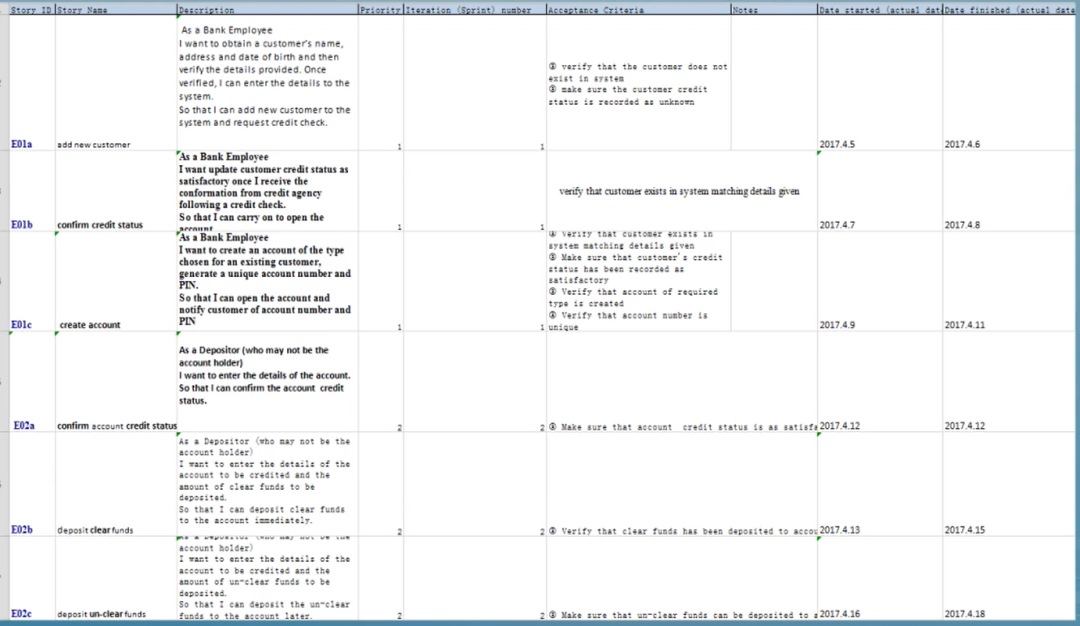Image resolution: width=1080 pixels, height=626 pixels.
Task: Select finish date 2017.4.18
Action: pyautogui.click(x=964, y=614)
